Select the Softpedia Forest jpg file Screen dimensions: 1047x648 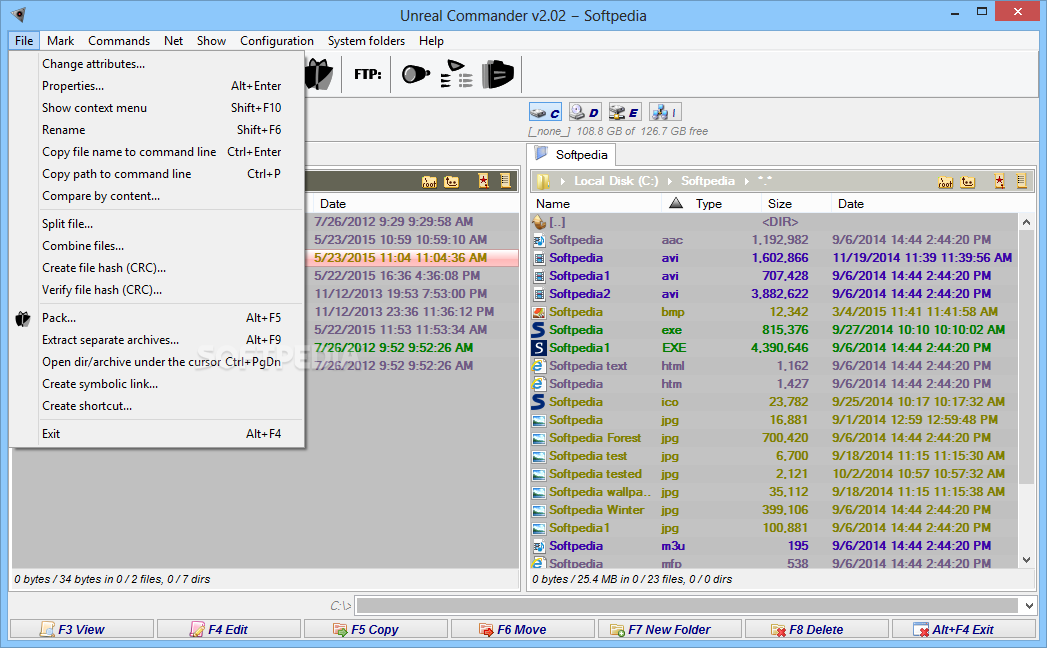[774, 438]
